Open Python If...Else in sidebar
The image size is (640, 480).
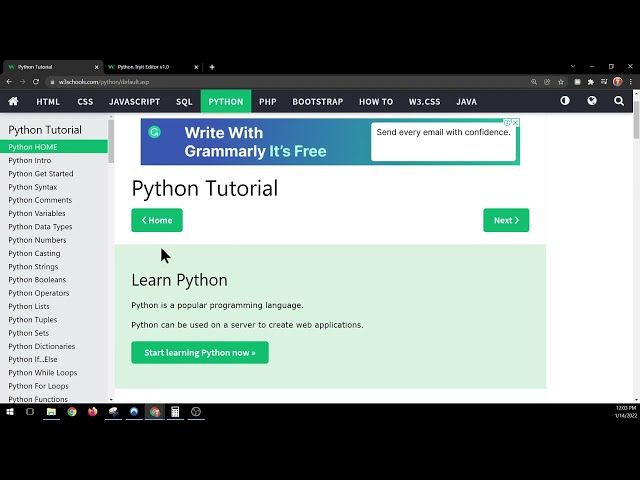click(x=33, y=360)
